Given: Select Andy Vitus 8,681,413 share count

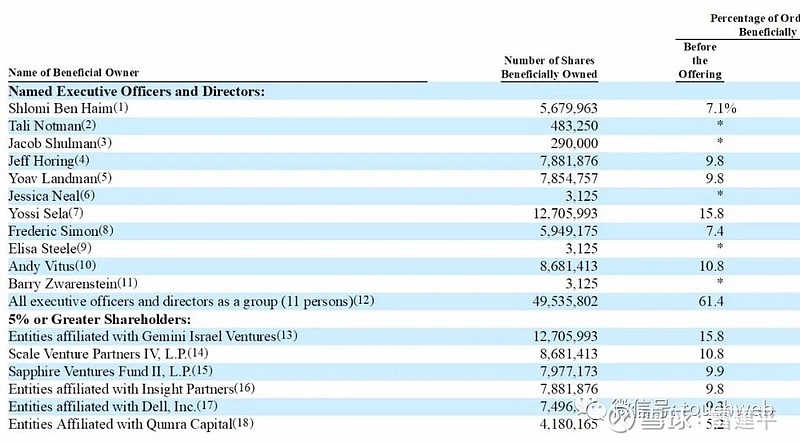Looking at the screenshot, I should point(569,266).
